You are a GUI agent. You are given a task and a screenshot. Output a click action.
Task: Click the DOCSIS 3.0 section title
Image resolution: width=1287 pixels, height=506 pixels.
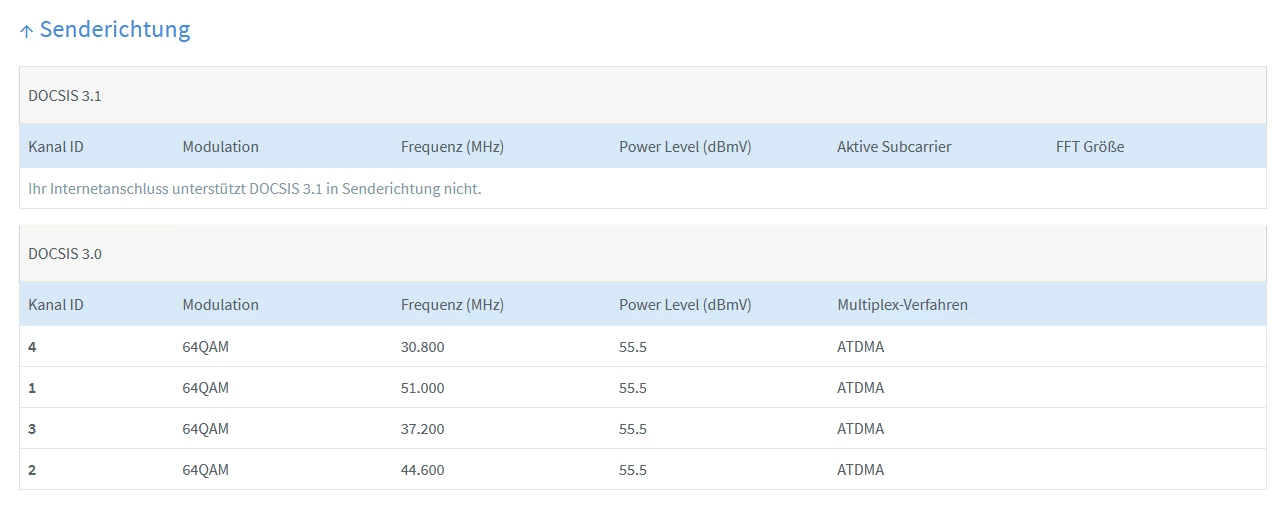pos(65,254)
